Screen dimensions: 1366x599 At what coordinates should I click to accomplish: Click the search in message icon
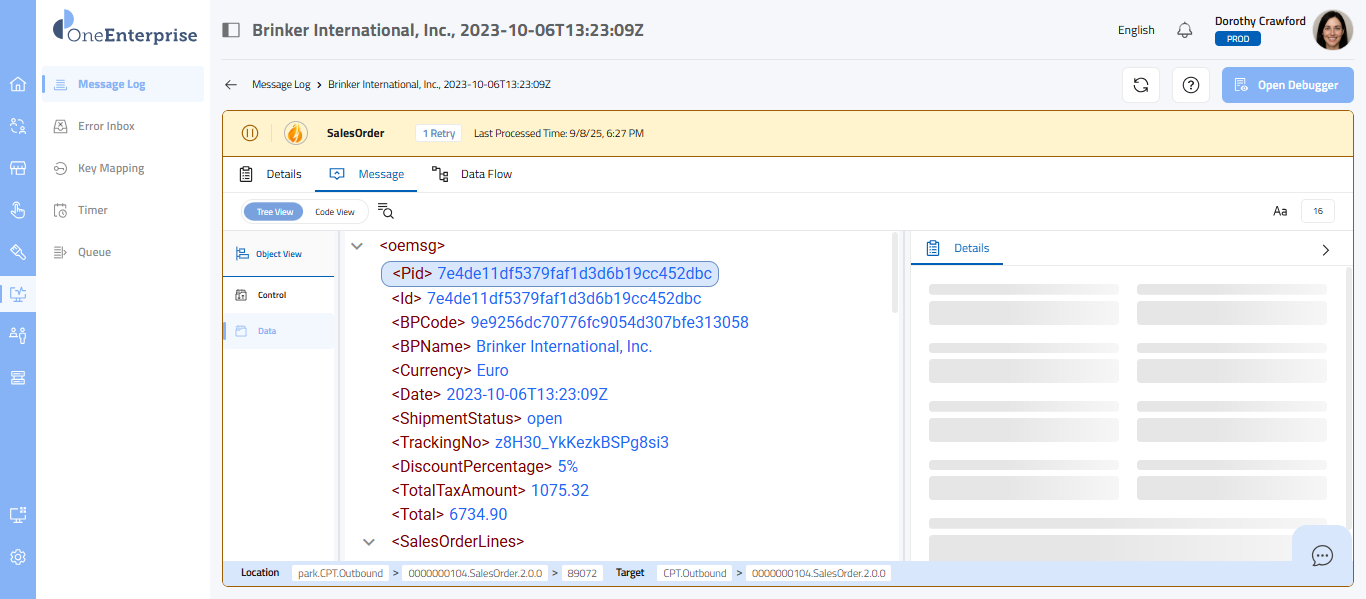pos(386,211)
